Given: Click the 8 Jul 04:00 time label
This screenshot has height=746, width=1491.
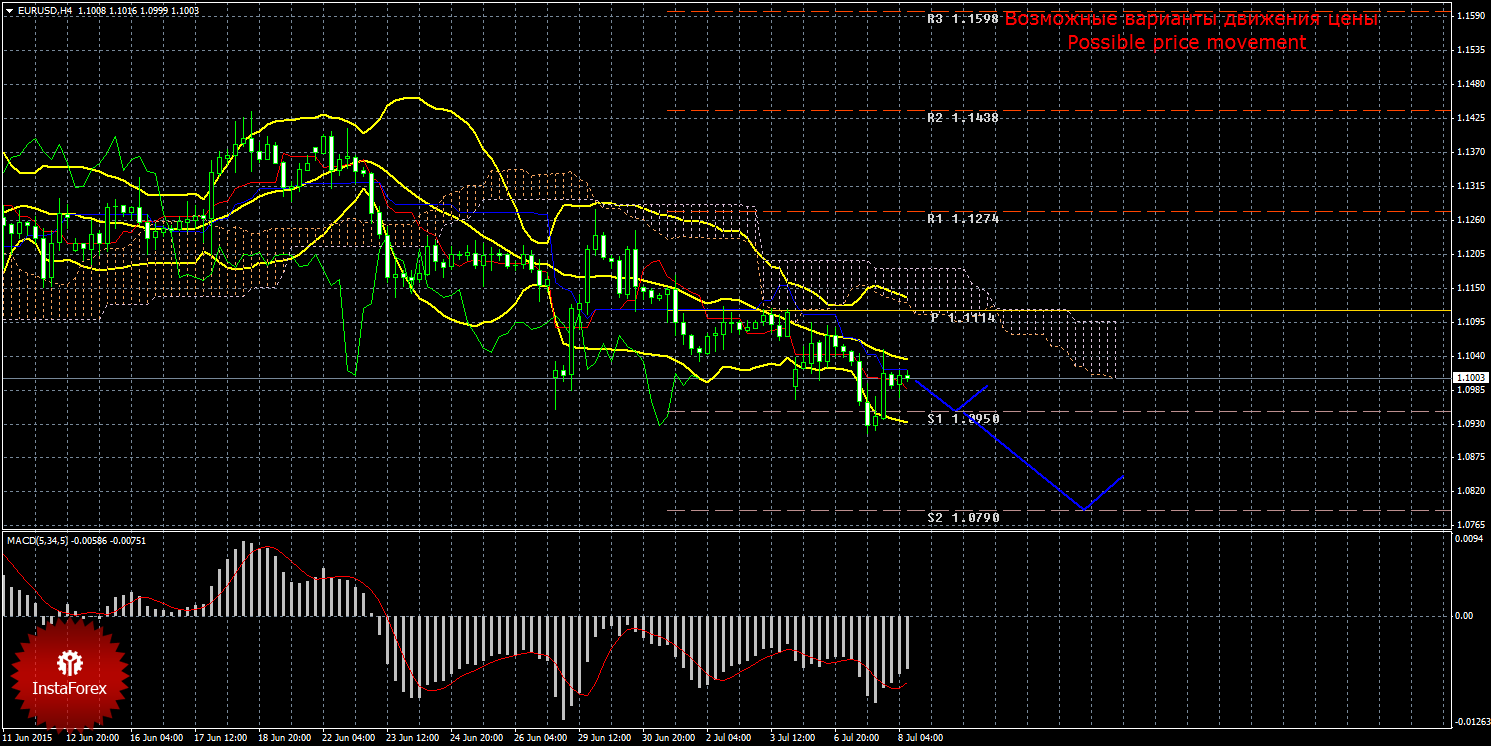Looking at the screenshot, I should (919, 738).
